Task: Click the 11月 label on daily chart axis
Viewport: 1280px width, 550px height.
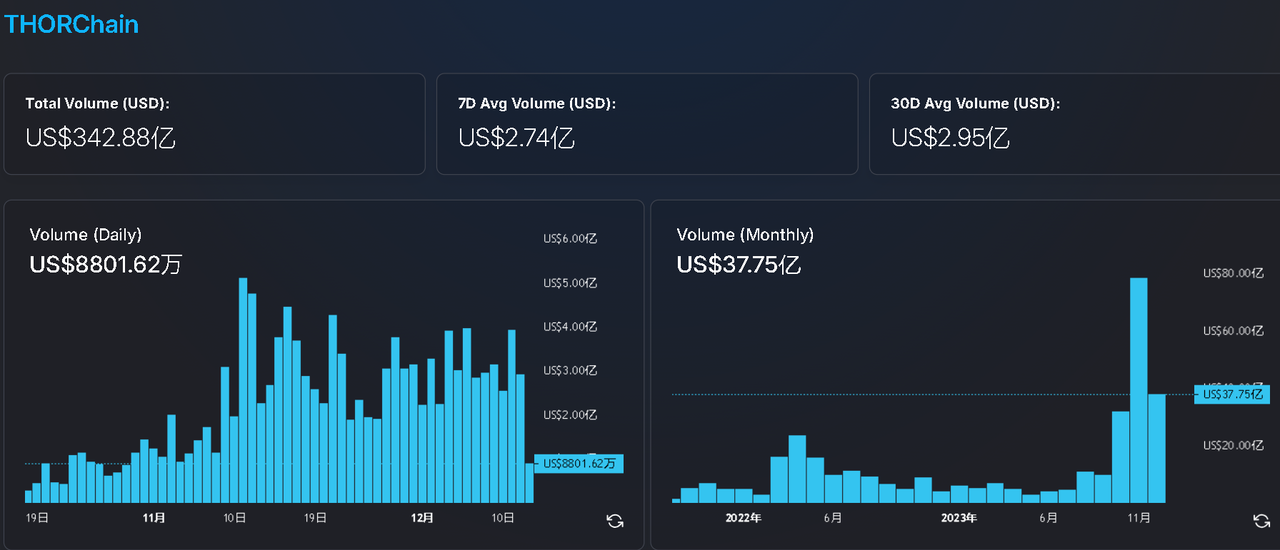Action: (x=155, y=518)
